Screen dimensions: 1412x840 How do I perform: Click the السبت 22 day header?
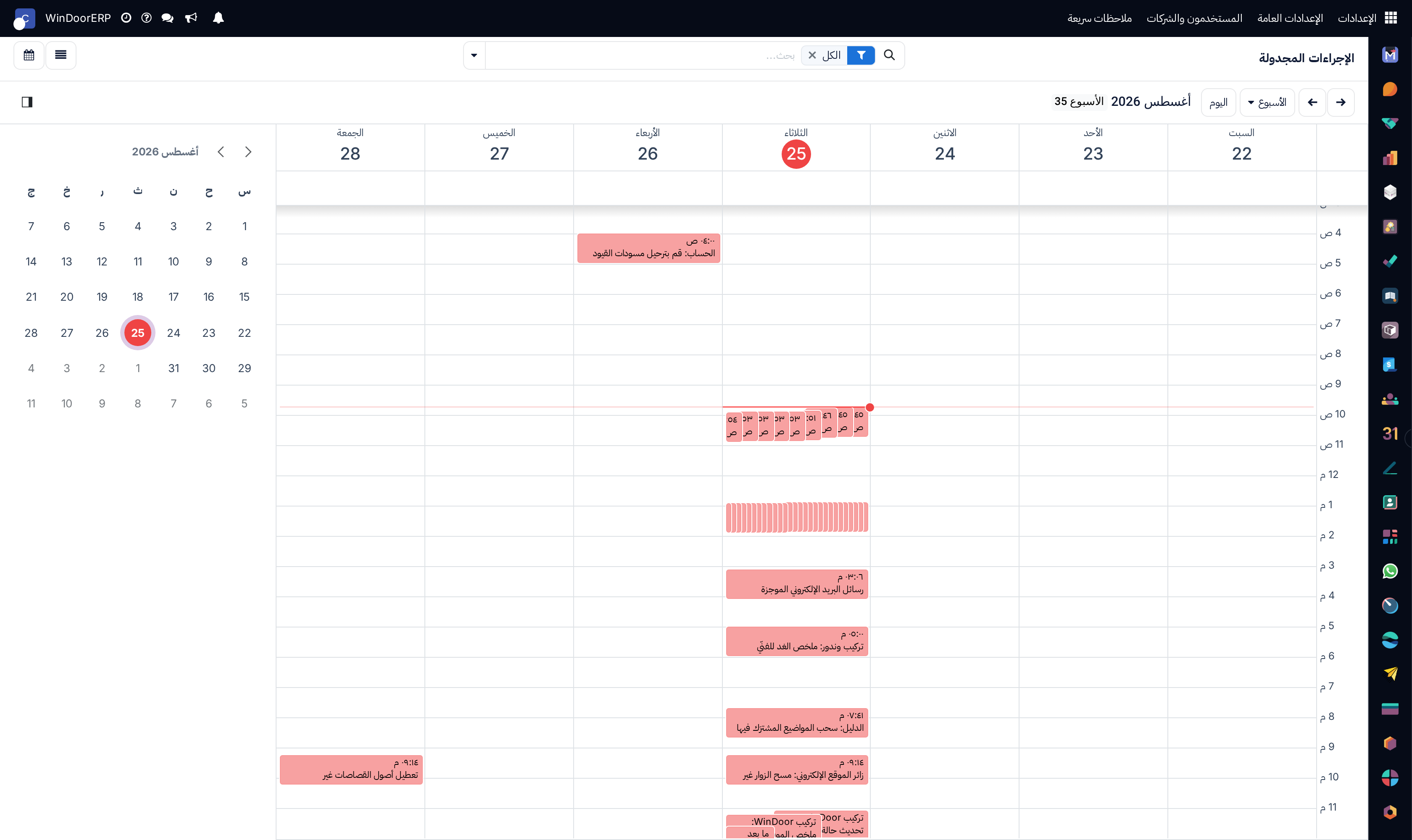[1241, 147]
